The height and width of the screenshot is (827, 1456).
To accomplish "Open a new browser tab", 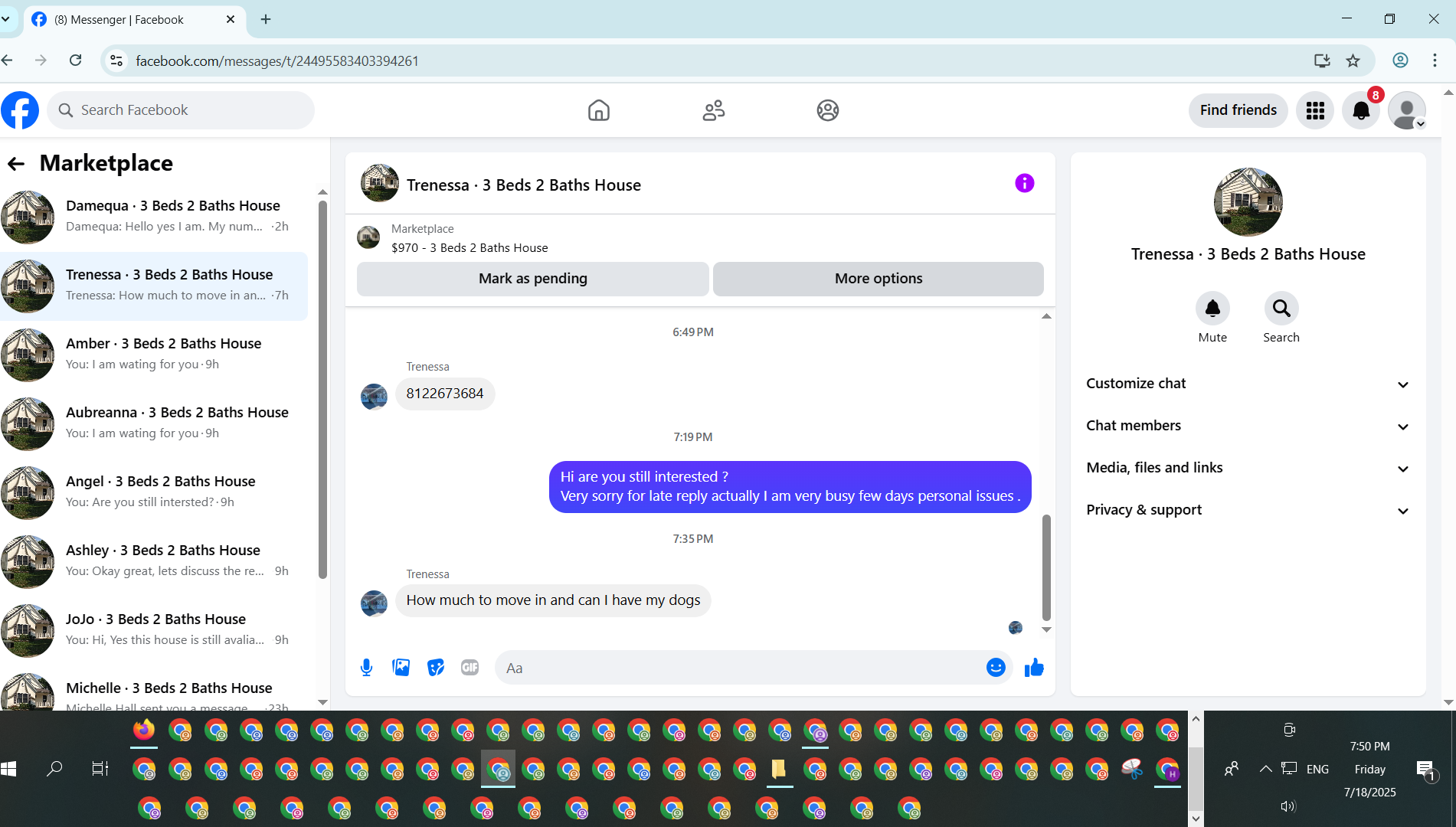I will coord(266,19).
